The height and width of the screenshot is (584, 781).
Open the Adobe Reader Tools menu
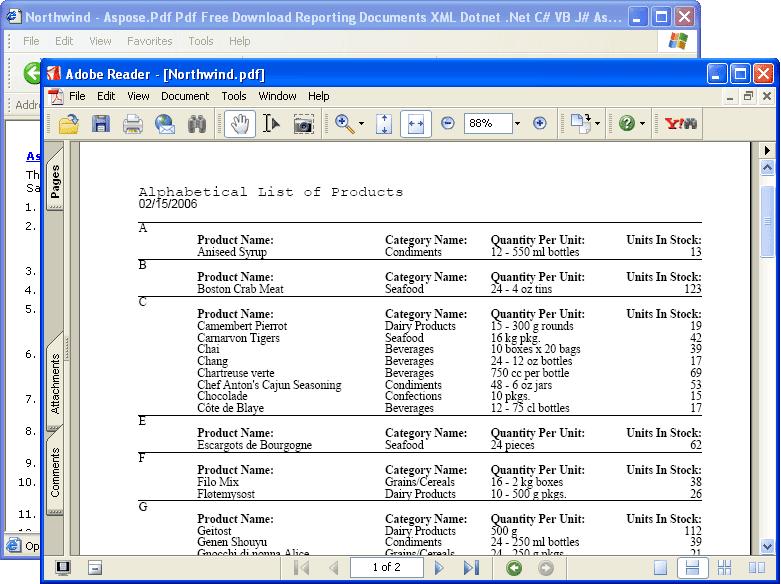(234, 96)
